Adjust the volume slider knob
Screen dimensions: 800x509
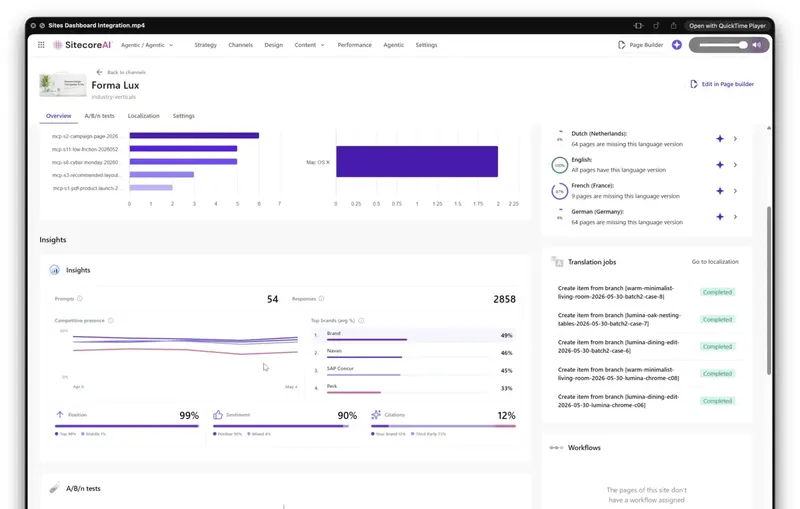pos(743,45)
